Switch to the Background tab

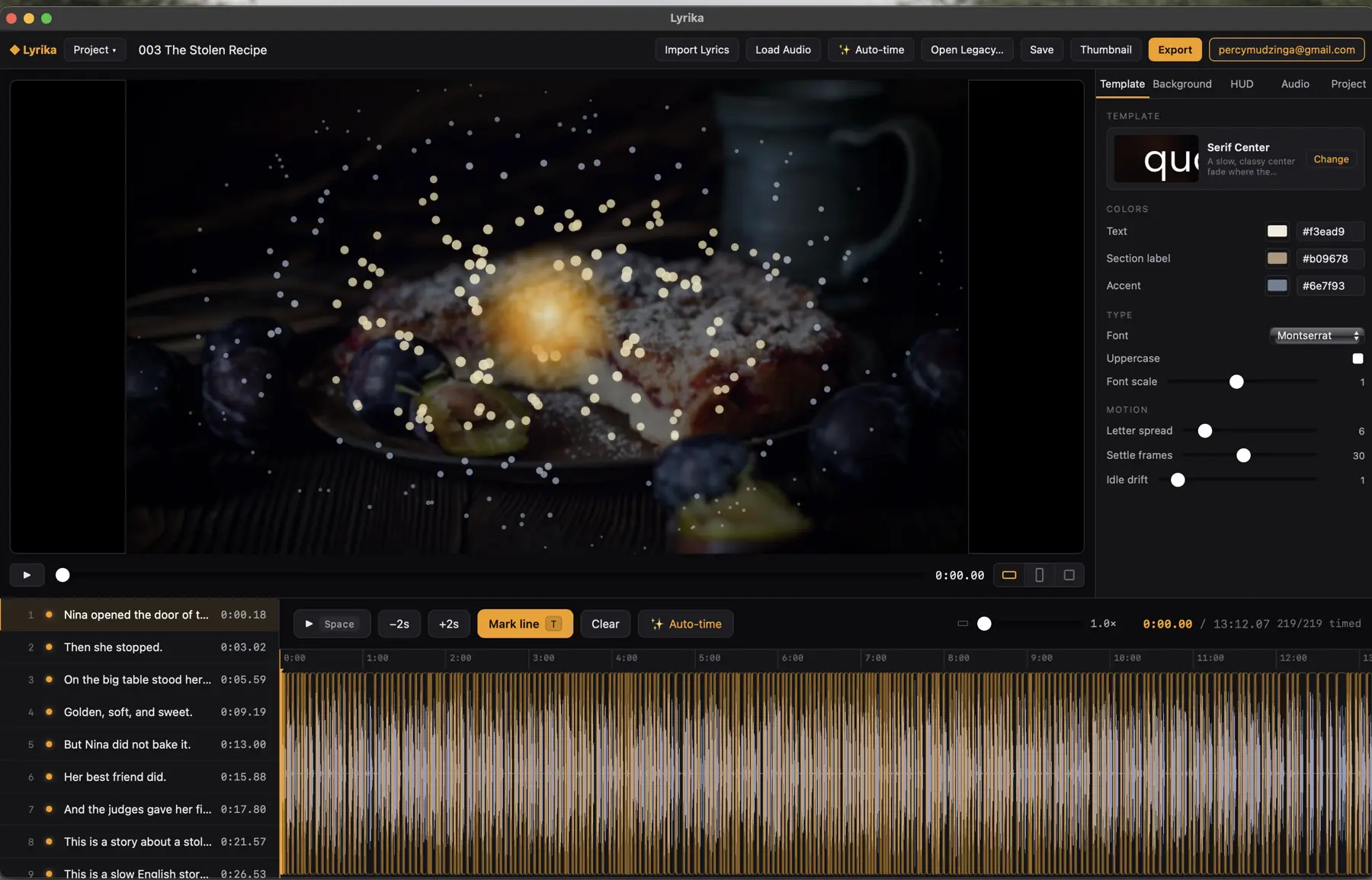[1181, 84]
